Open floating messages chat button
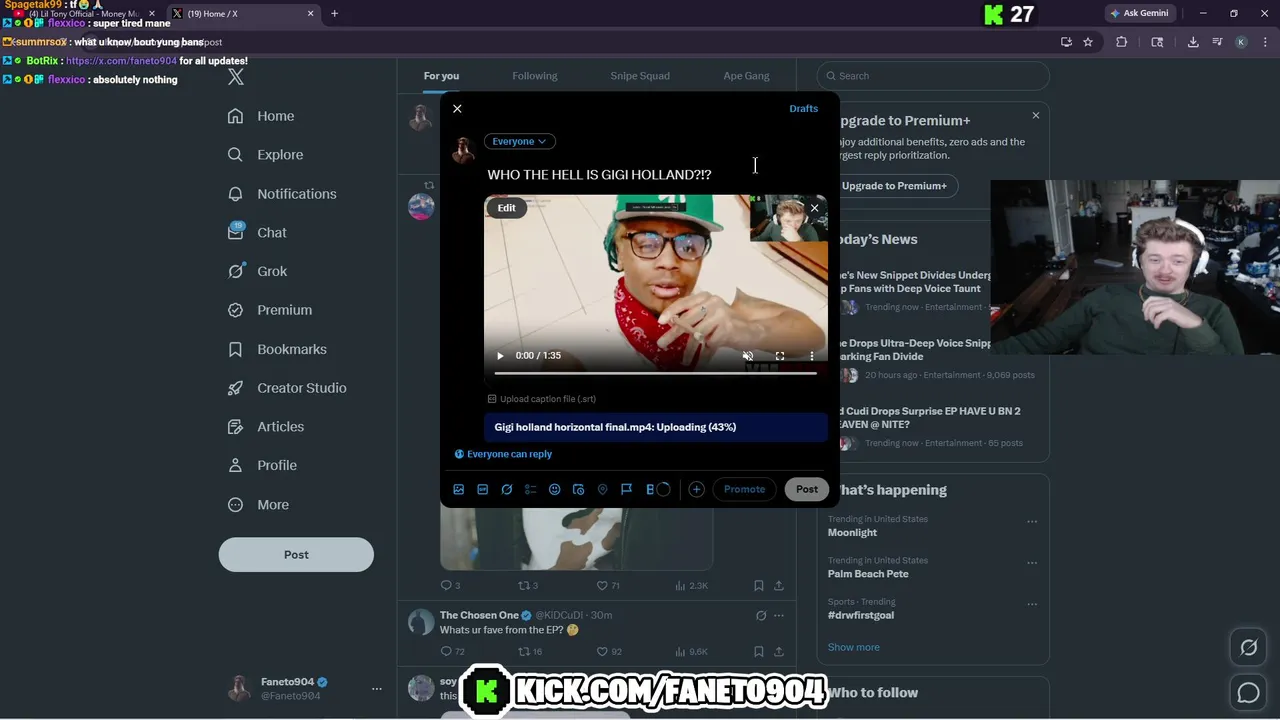 click(x=1249, y=692)
